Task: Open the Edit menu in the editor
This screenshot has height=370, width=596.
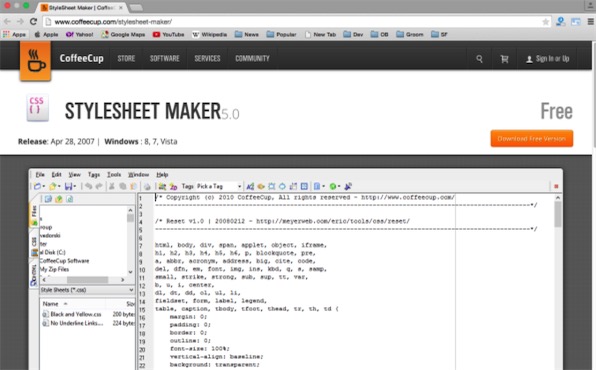Action: (56, 175)
